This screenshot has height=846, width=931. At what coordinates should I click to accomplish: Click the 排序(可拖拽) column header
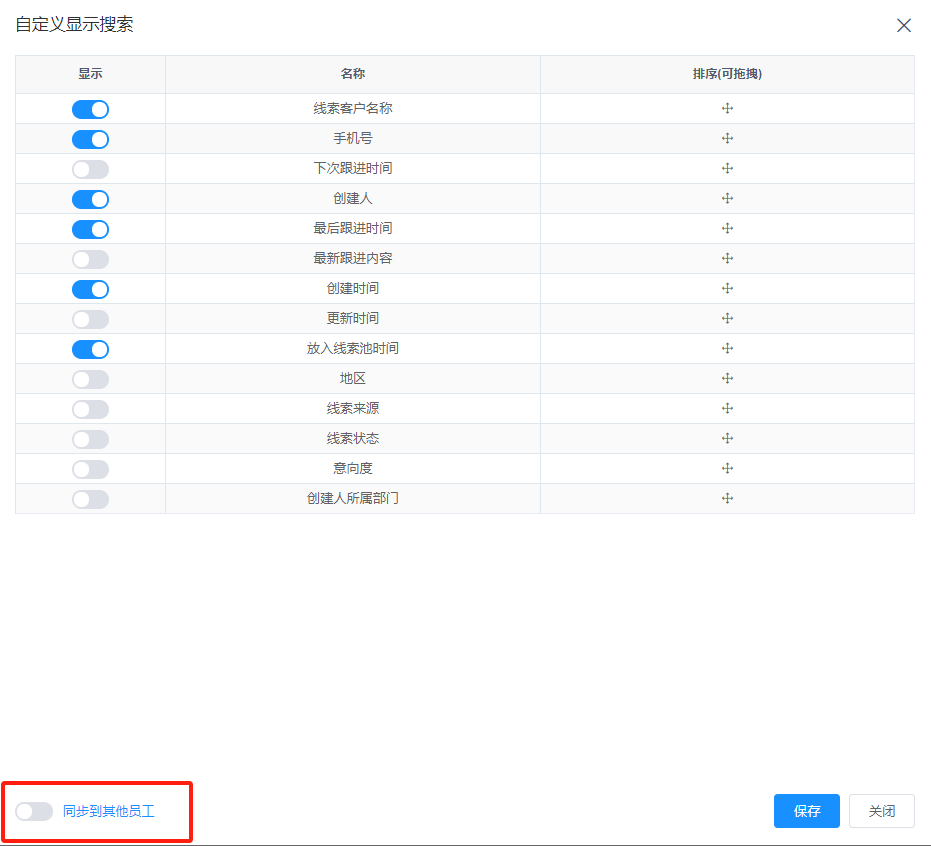pos(727,74)
